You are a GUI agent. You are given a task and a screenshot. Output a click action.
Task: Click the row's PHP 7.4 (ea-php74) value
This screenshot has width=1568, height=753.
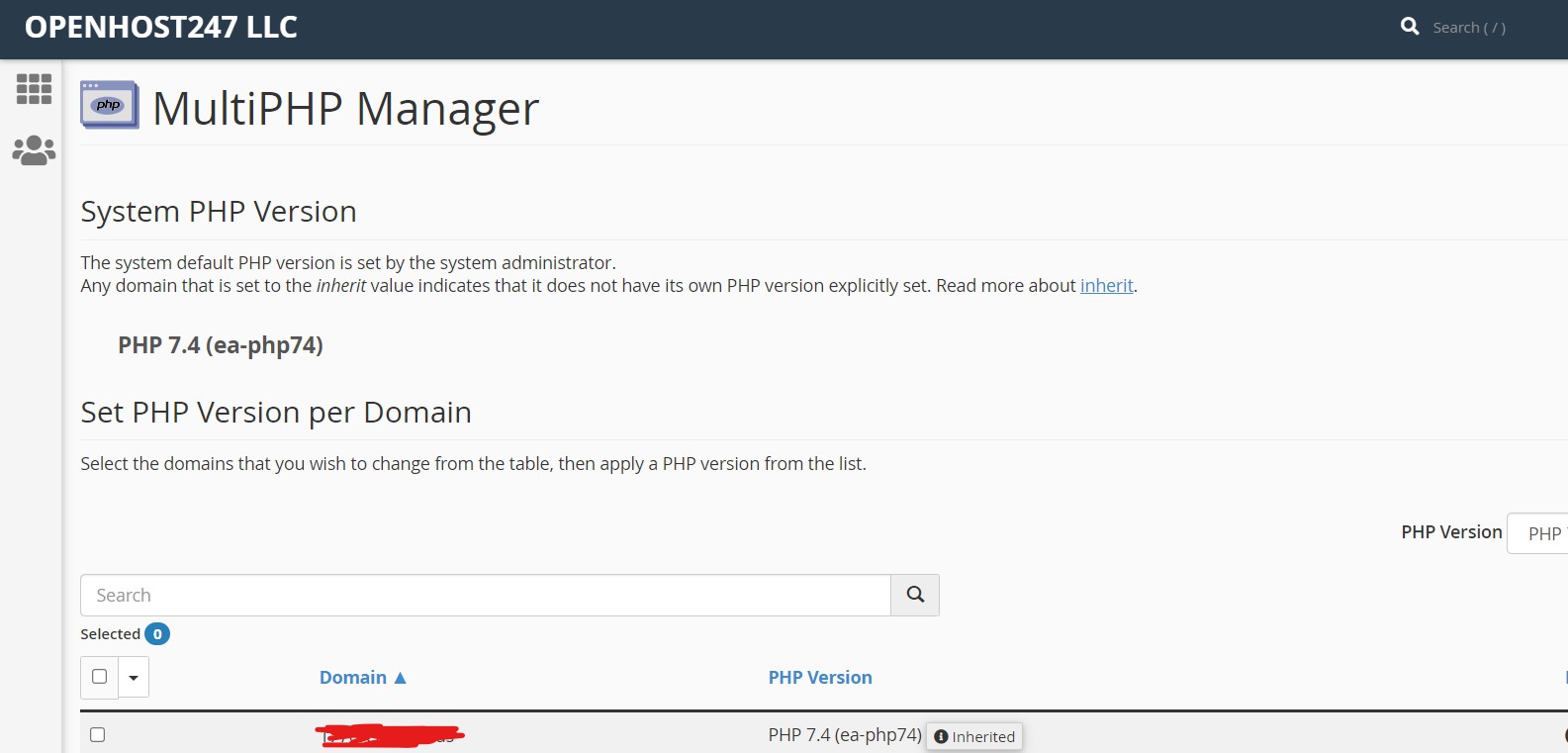click(x=844, y=735)
